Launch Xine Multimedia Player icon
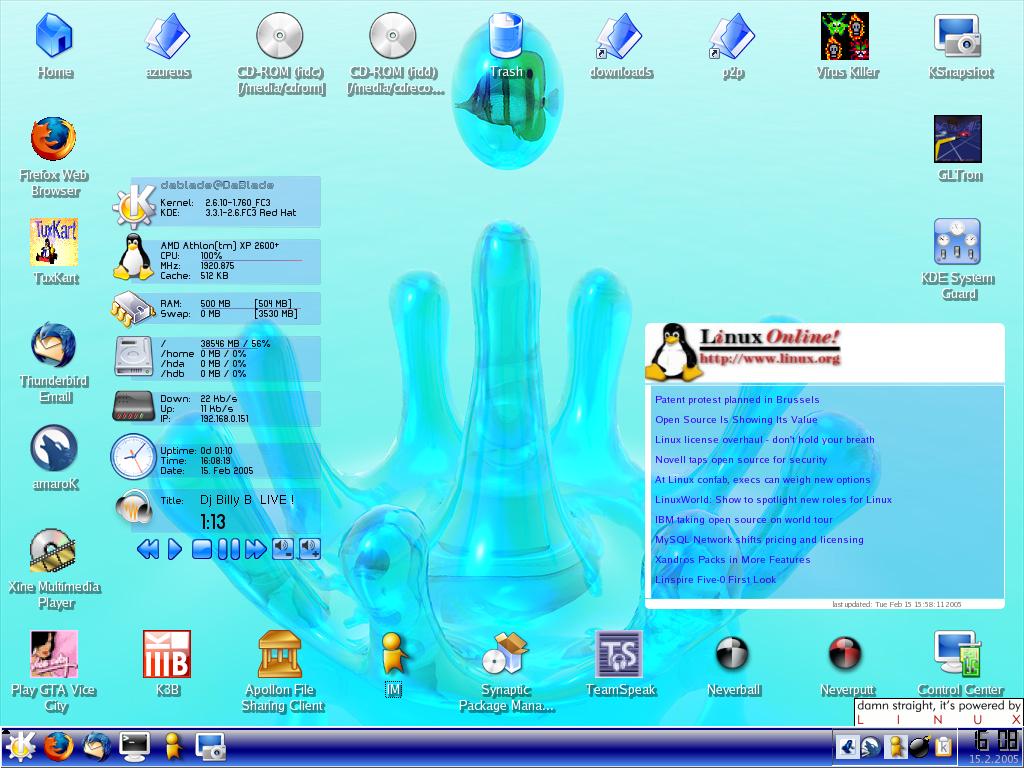The image size is (1024, 768). click(x=54, y=551)
